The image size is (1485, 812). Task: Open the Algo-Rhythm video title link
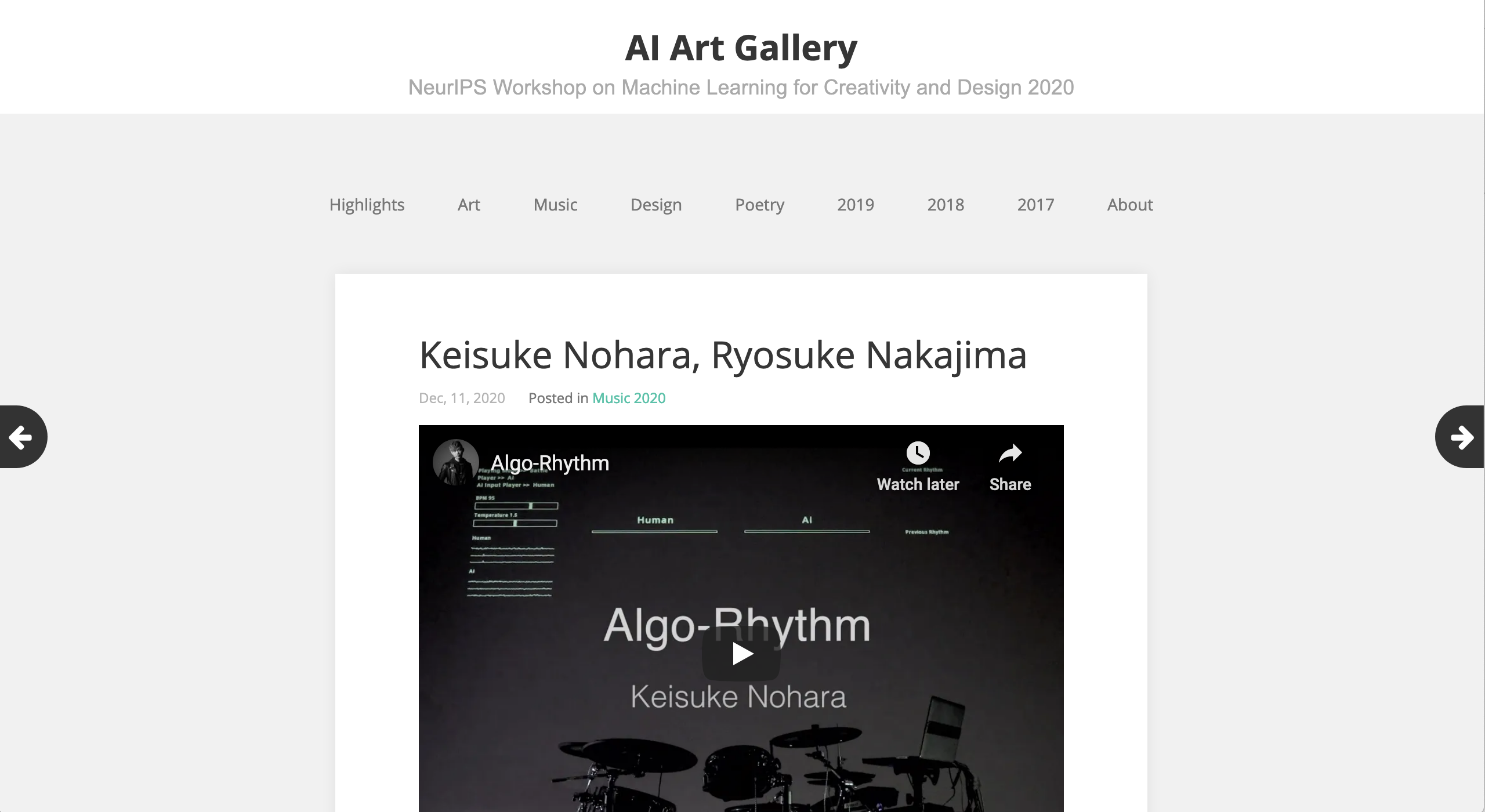click(x=550, y=463)
